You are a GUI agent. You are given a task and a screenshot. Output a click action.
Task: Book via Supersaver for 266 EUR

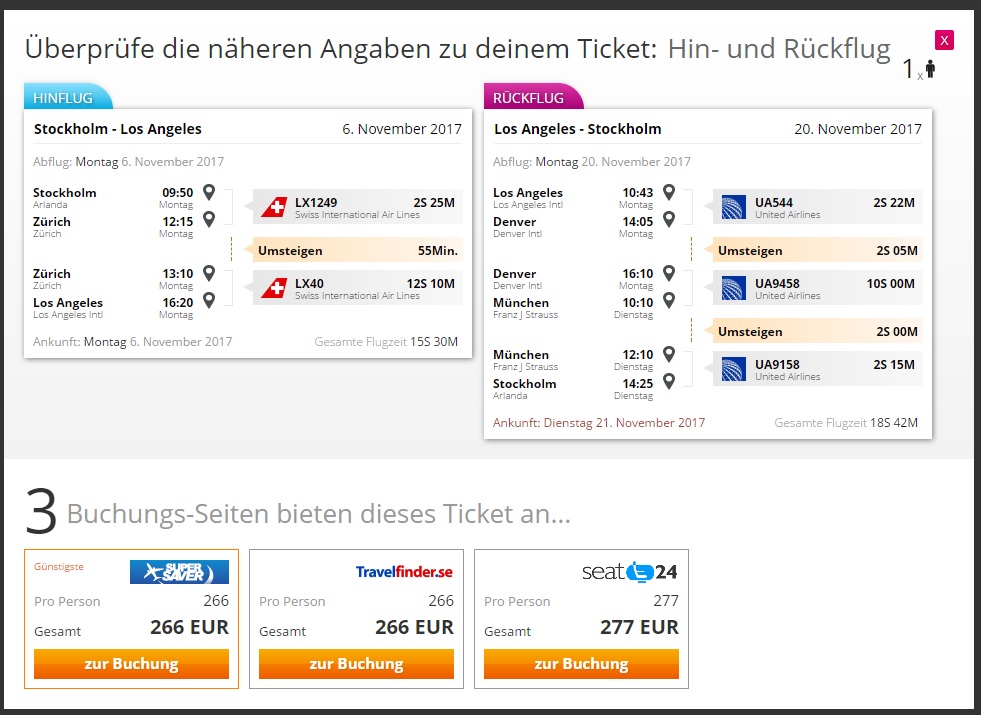131,664
